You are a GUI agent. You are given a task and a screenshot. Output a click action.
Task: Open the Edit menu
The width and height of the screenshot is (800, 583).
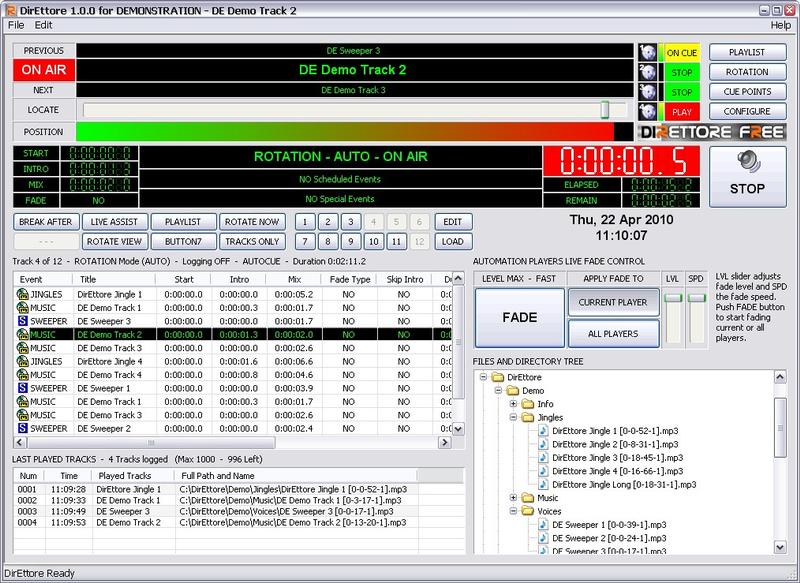(x=43, y=25)
